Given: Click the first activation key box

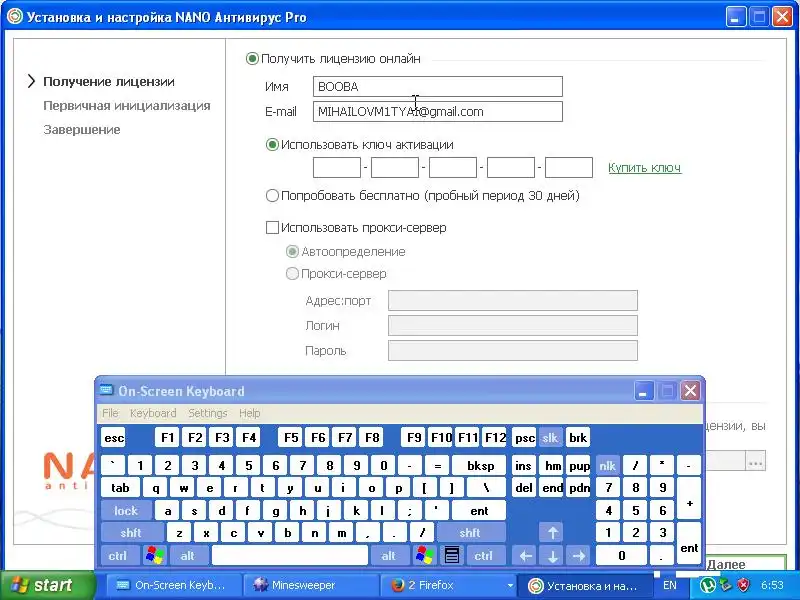Looking at the screenshot, I should pyautogui.click(x=337, y=167).
